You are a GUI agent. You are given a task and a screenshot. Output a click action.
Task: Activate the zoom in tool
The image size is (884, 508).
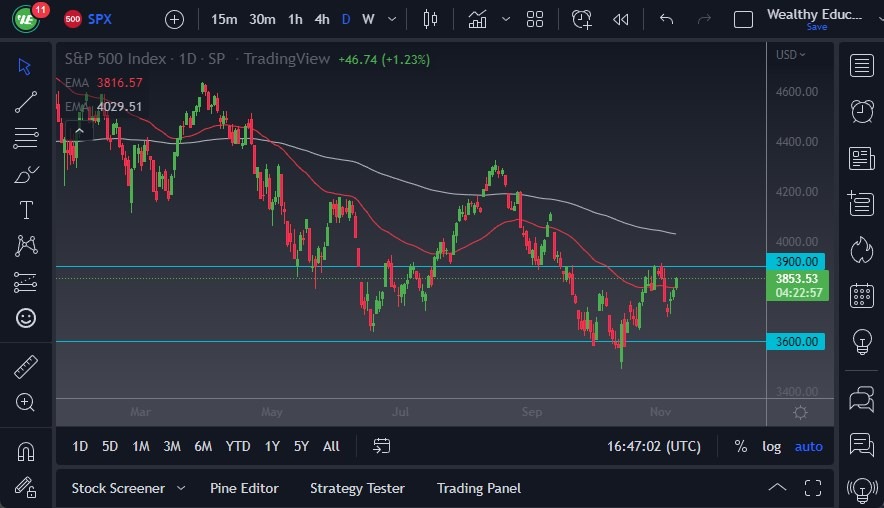pyautogui.click(x=25, y=402)
